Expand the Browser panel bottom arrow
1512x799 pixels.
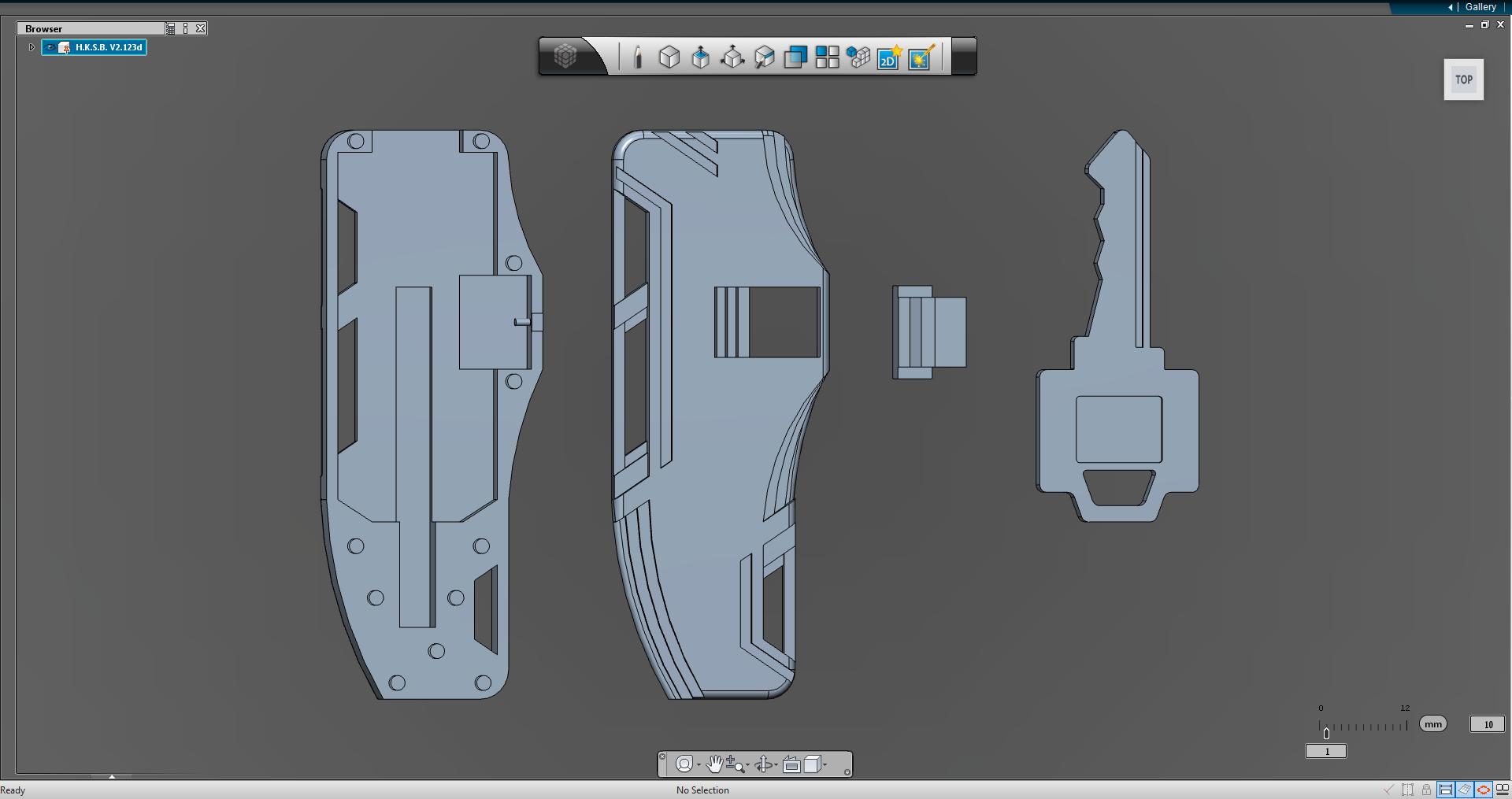click(112, 776)
